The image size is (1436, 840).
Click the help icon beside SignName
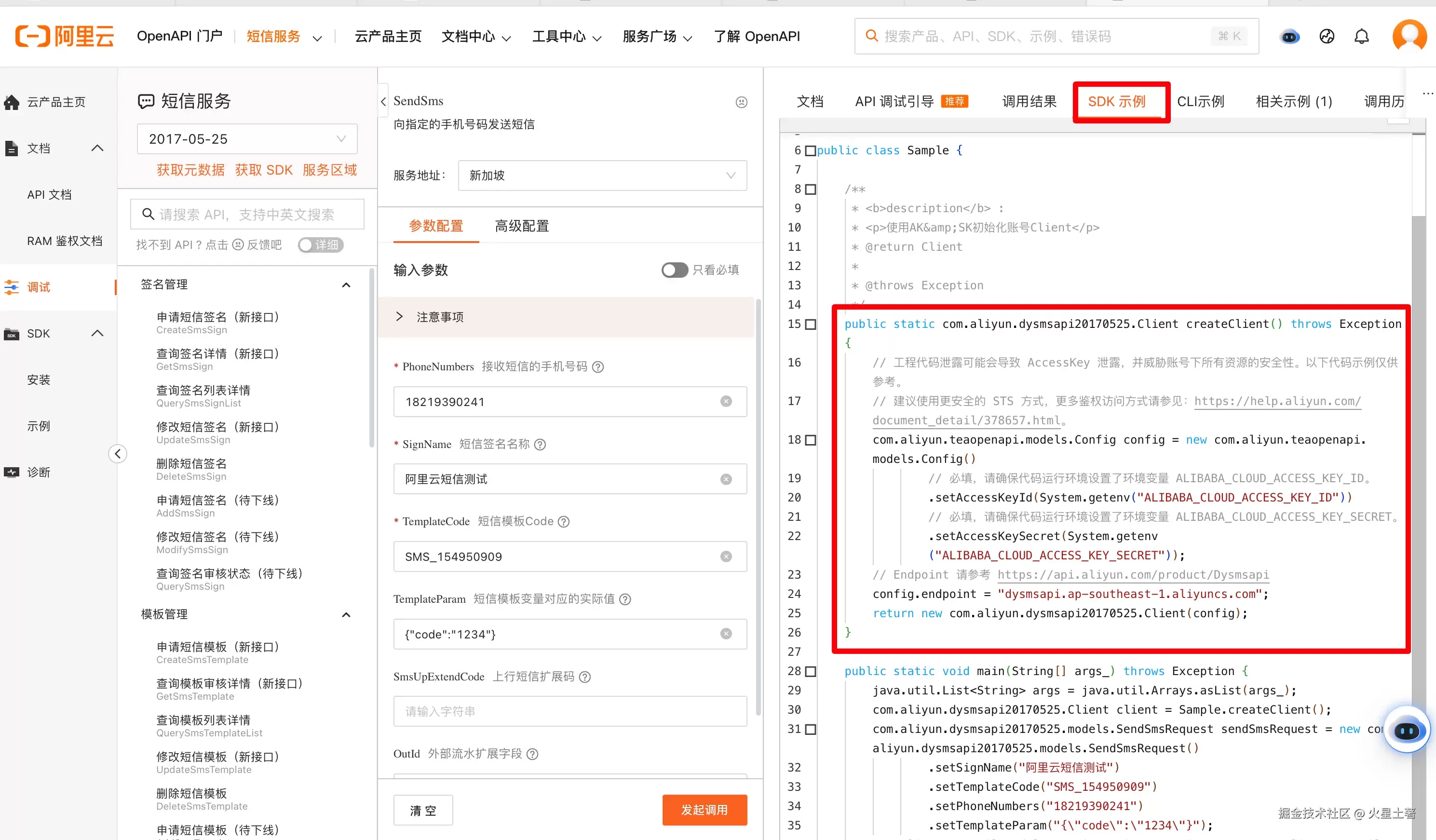540,445
